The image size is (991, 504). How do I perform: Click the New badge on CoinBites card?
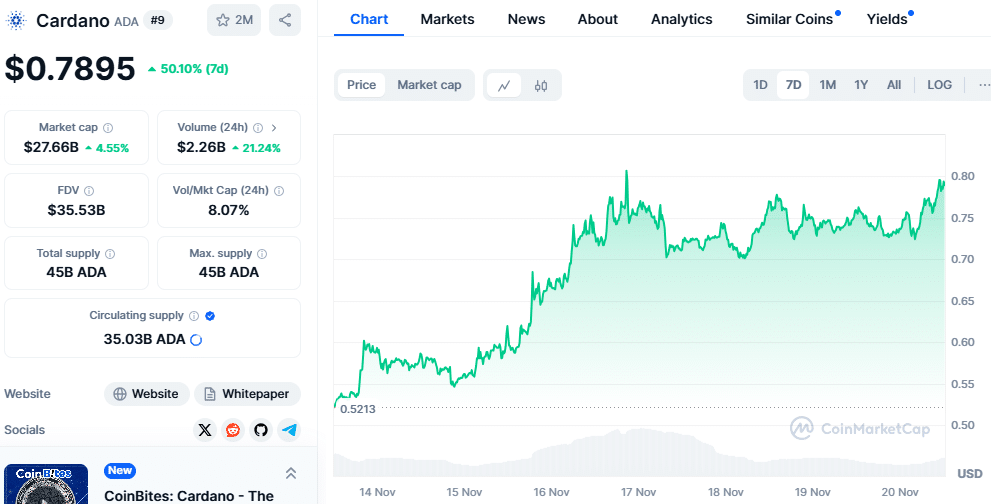tap(120, 470)
